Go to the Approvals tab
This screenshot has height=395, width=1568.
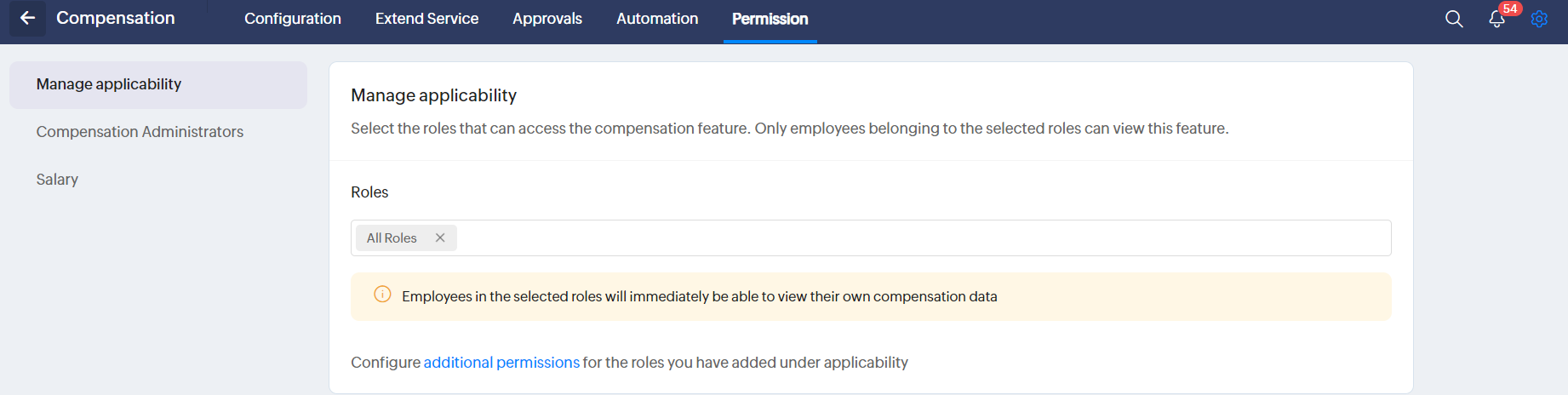pos(547,19)
